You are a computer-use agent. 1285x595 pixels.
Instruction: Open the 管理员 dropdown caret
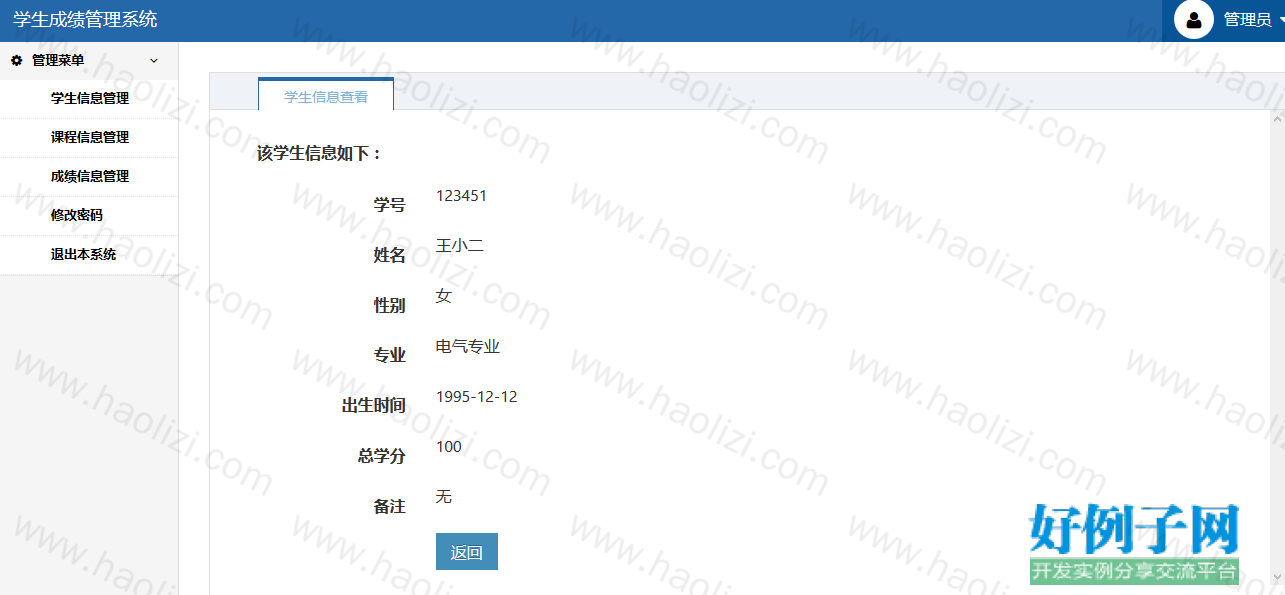tap(1281, 20)
